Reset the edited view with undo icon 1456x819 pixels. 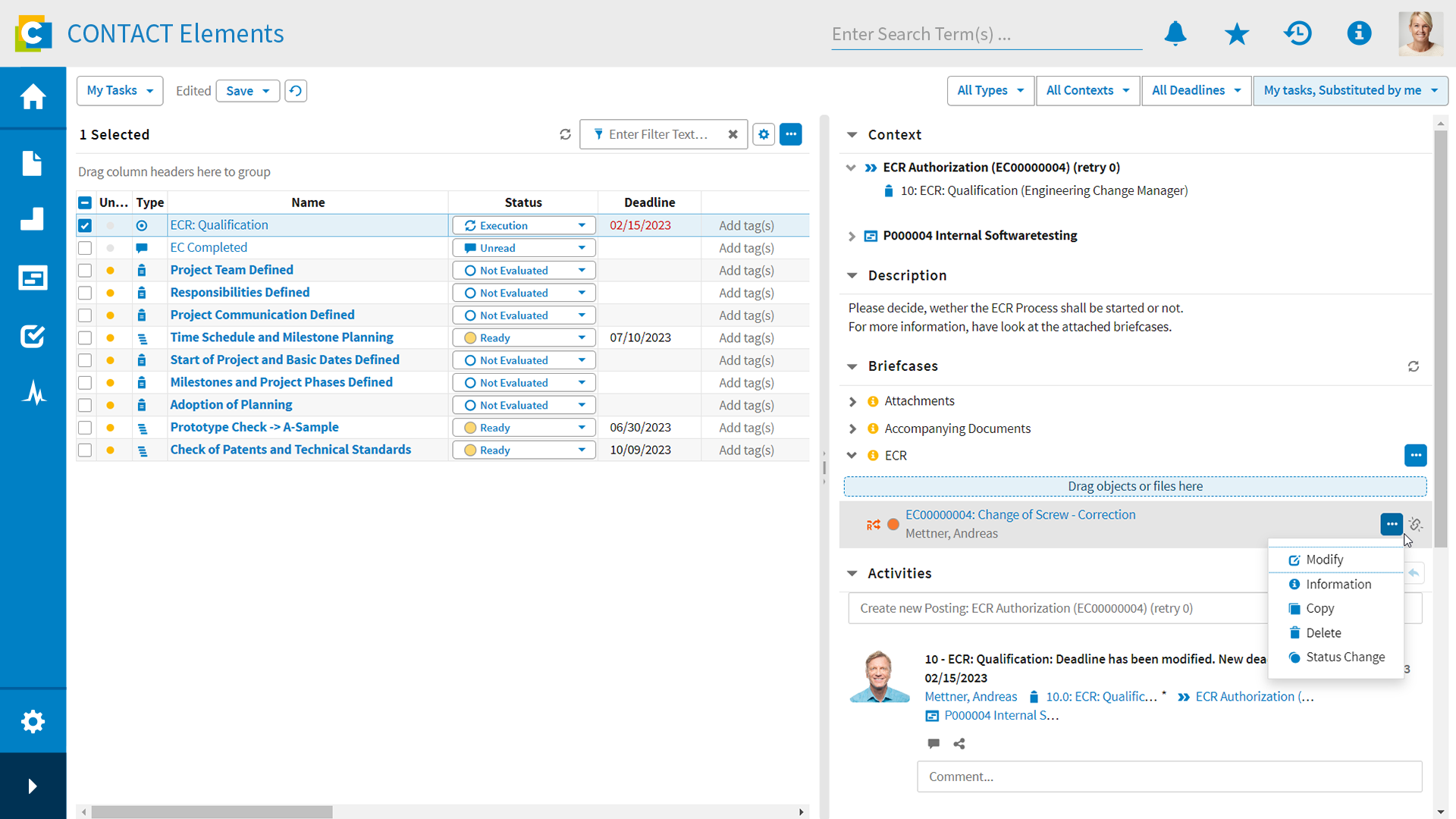pyautogui.click(x=296, y=91)
